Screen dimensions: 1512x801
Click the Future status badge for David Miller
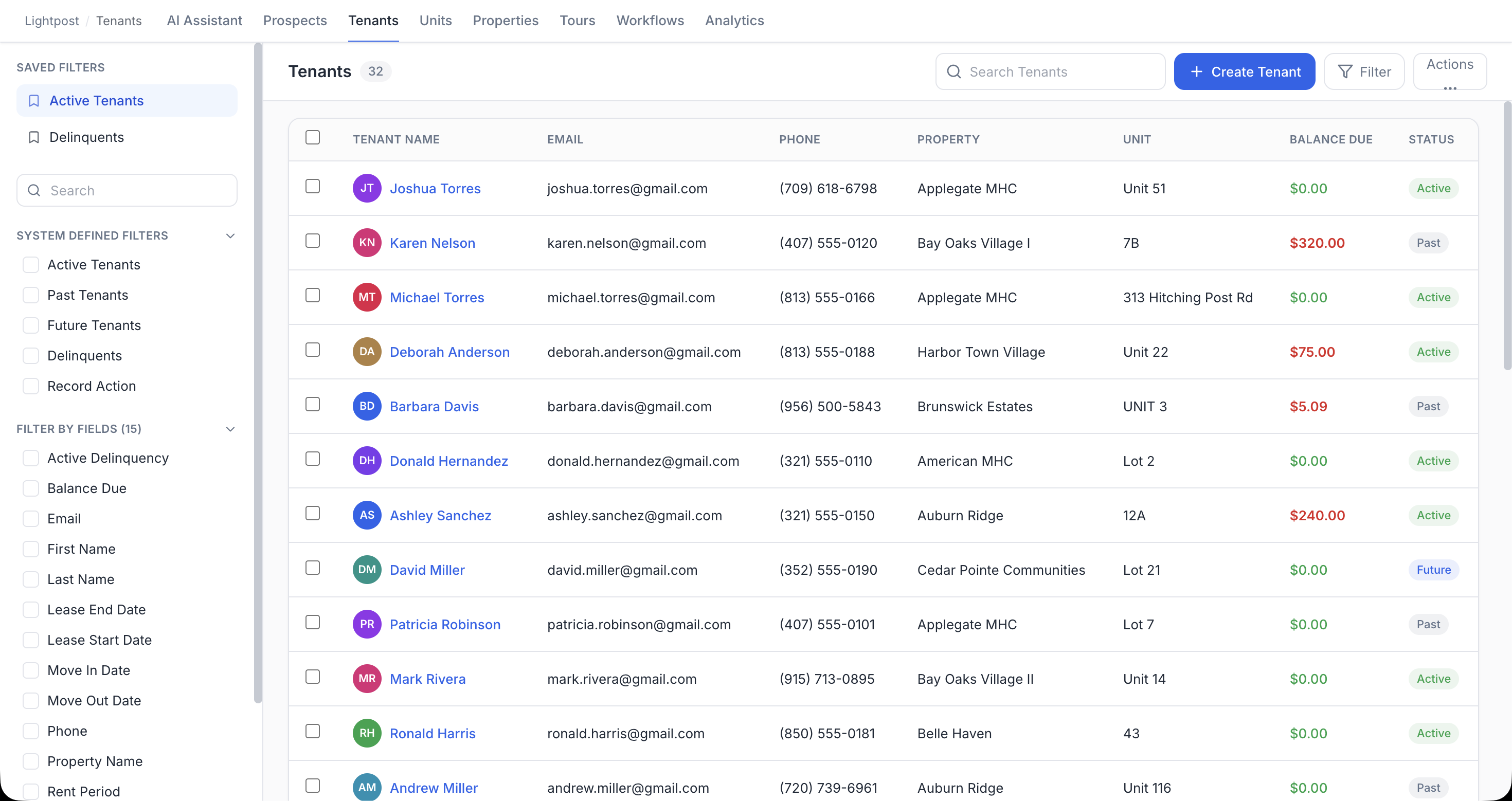click(1433, 570)
